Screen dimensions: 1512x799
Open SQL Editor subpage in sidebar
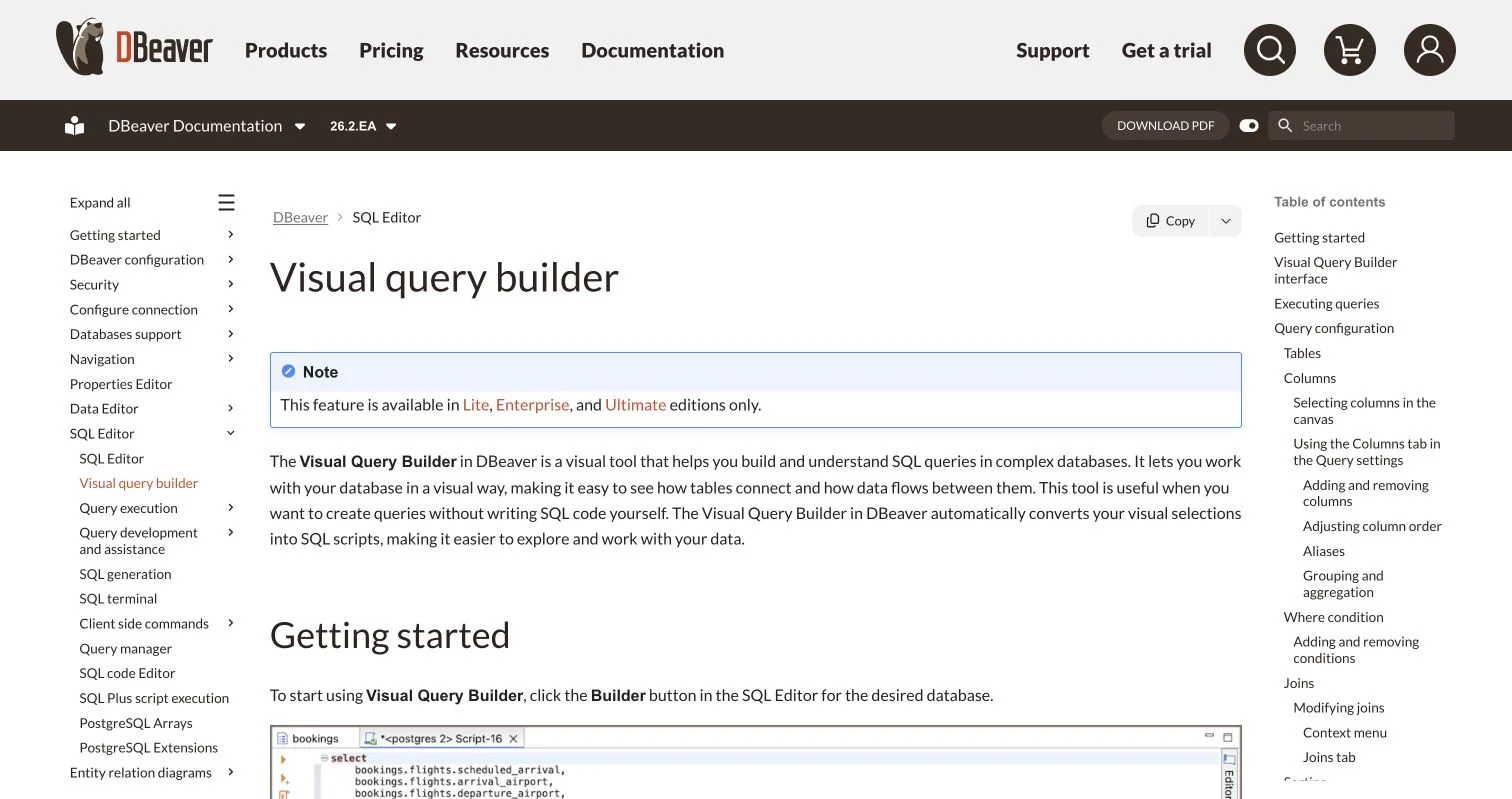click(112, 459)
